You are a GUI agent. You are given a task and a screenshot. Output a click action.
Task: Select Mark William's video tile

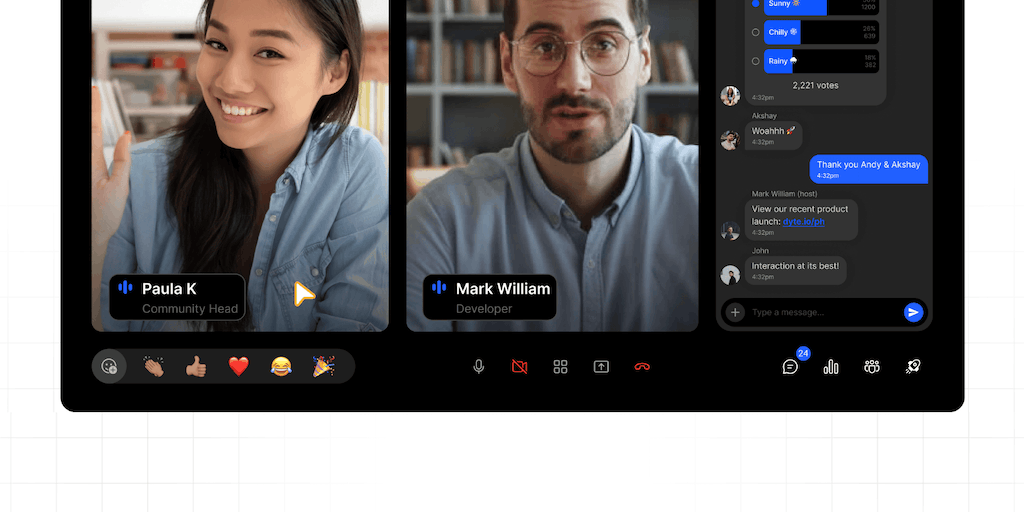click(552, 165)
